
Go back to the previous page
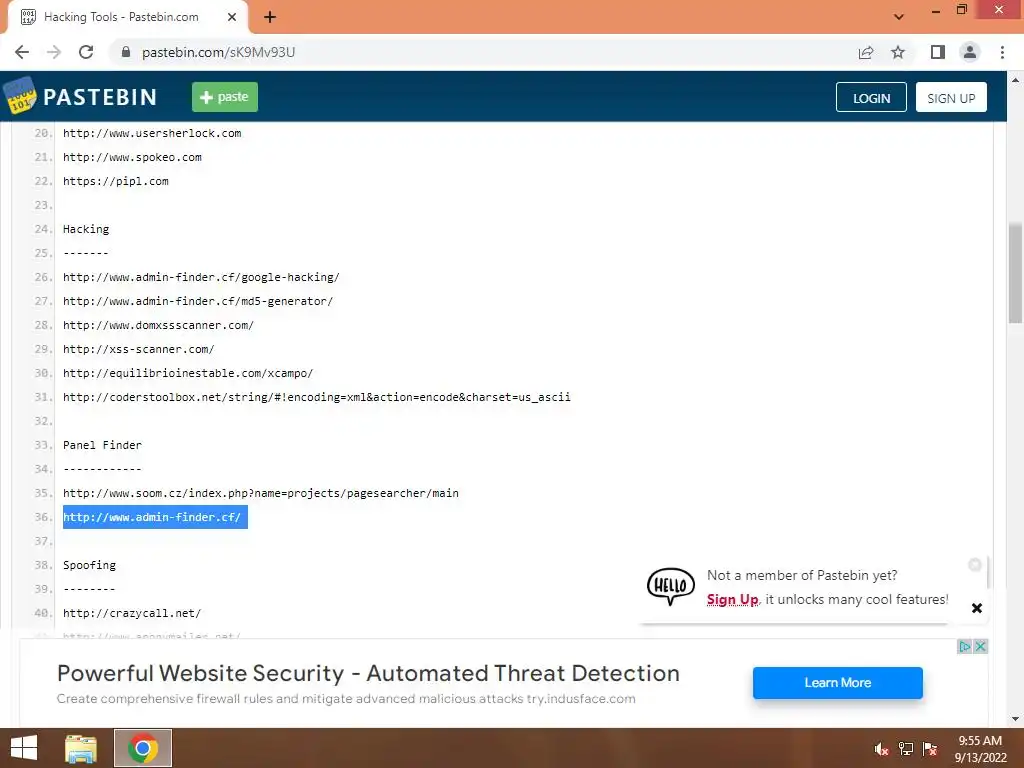point(22,52)
